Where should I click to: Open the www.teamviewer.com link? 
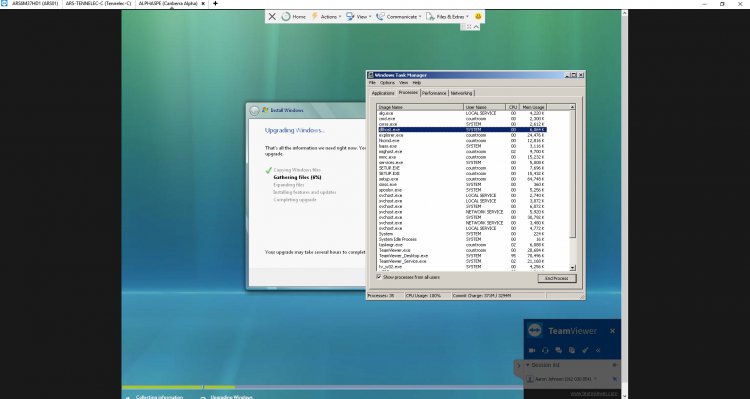[594, 394]
